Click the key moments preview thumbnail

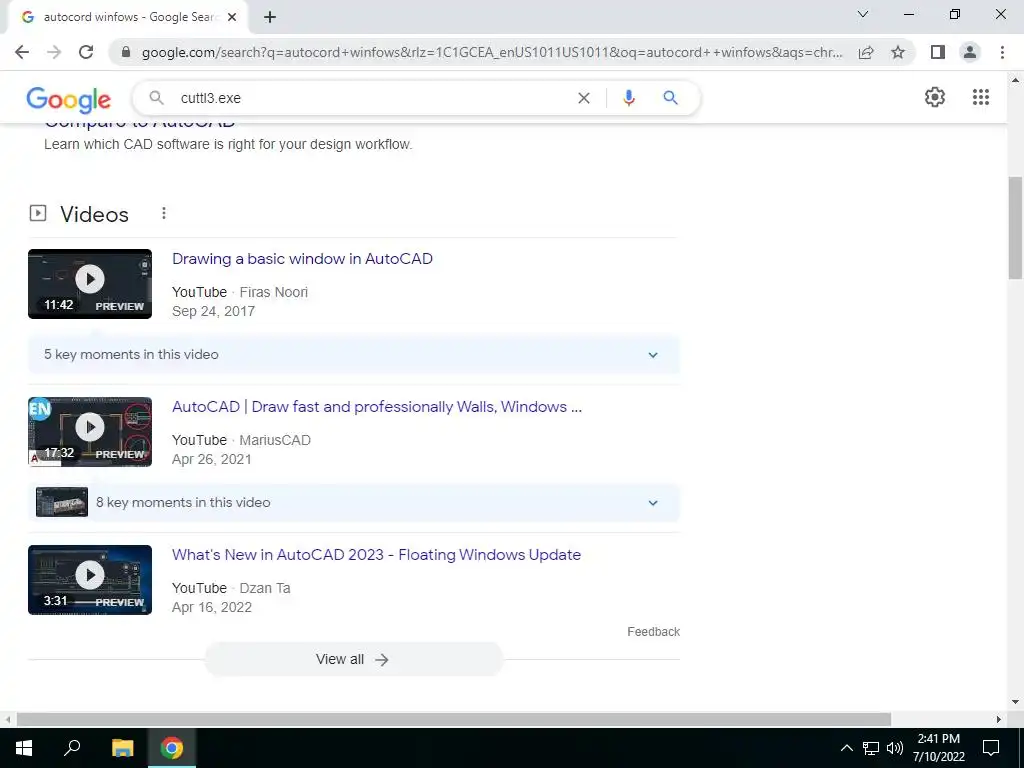[62, 502]
